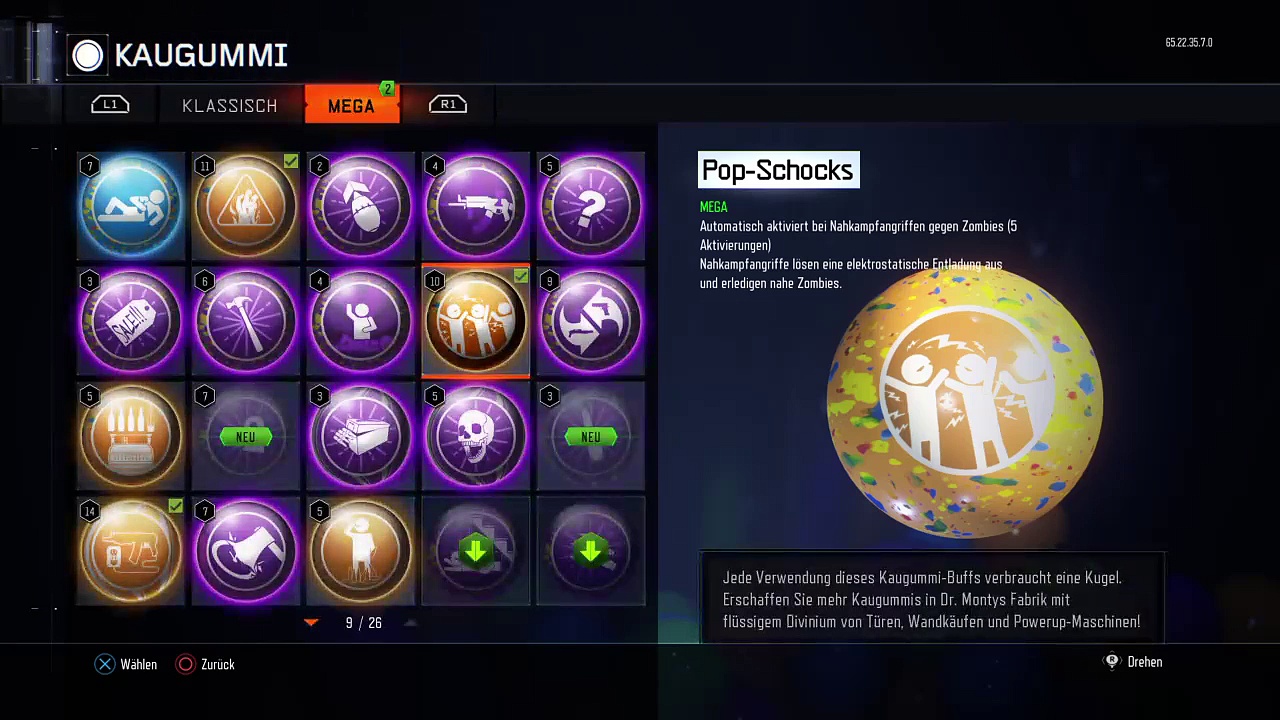Expand the first green down-arrow gumball slot
1280x720 pixels.
[x=476, y=552]
